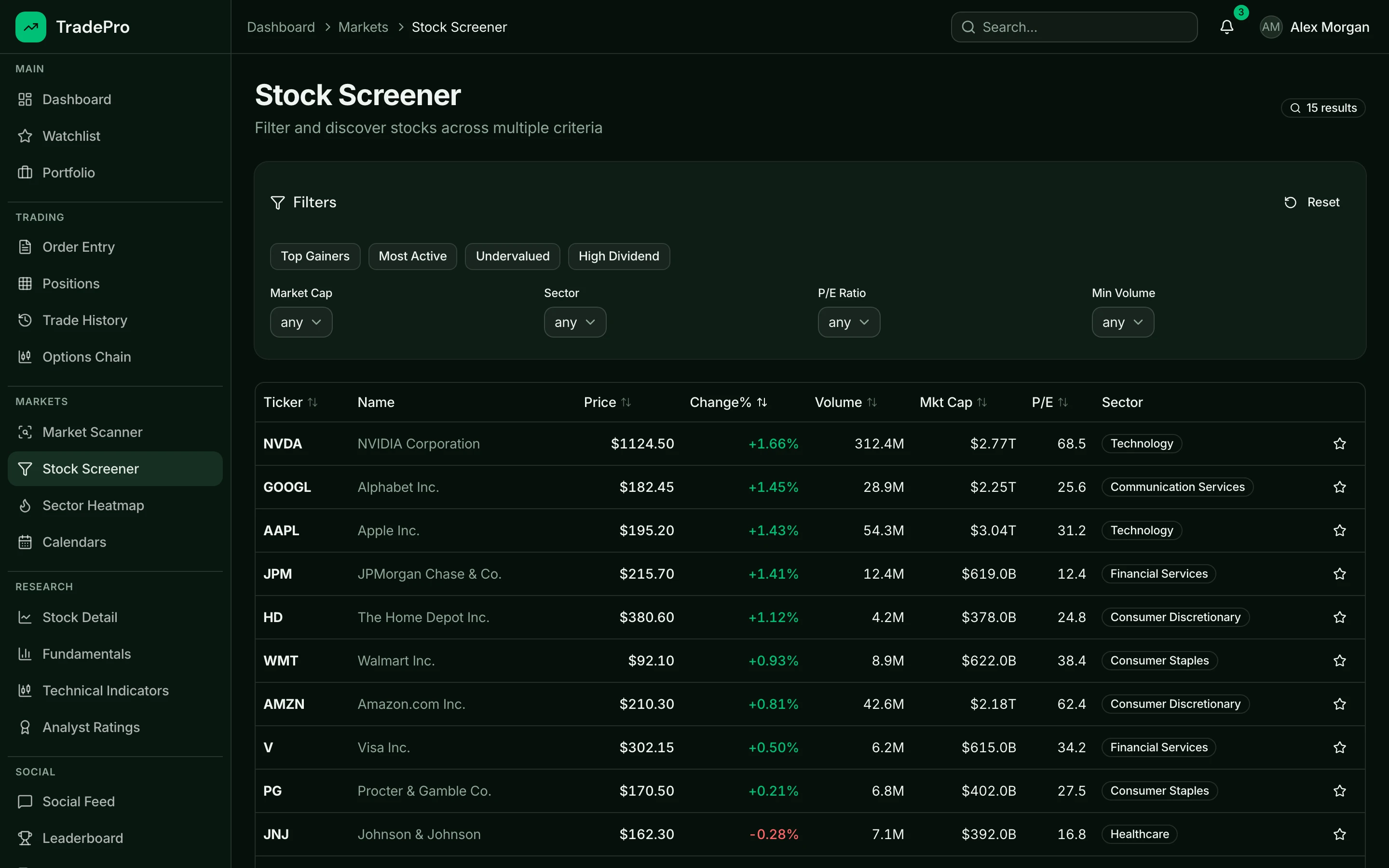Go to Watchlist in sidebar
The width and height of the screenshot is (1389, 868).
click(115, 136)
